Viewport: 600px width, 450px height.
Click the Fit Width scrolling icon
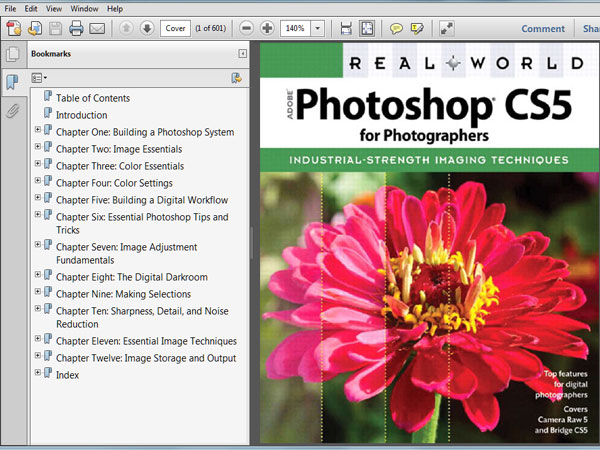[x=346, y=29]
